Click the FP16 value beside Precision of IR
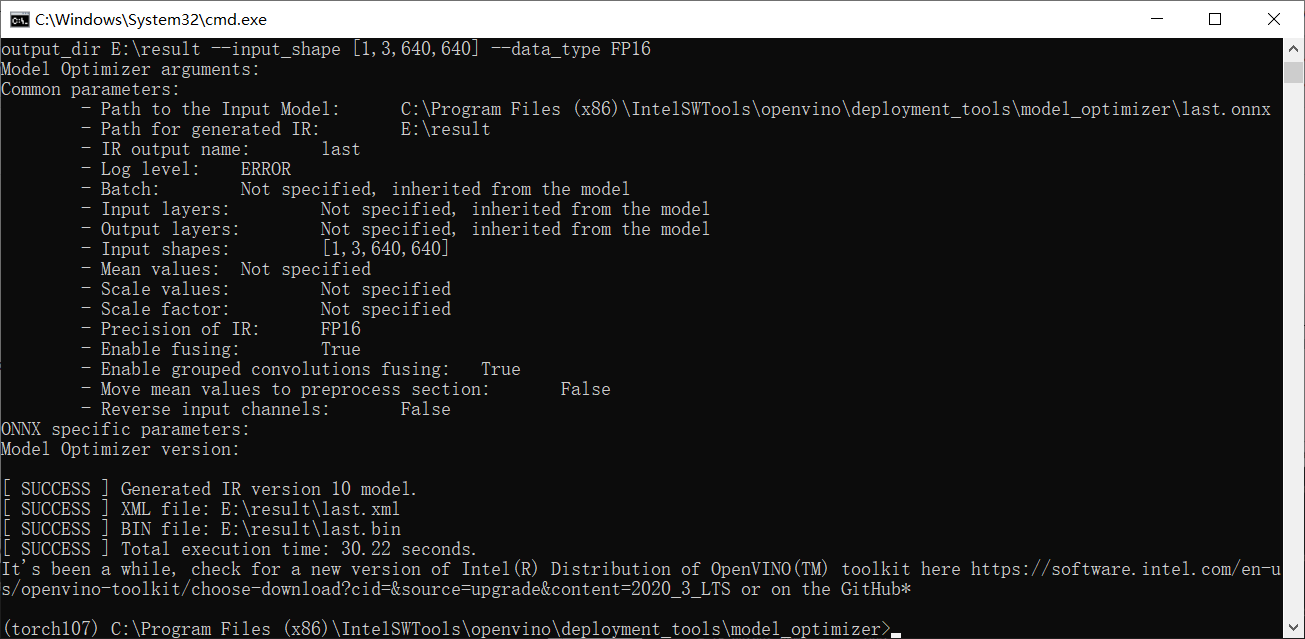This screenshot has height=639, width=1305. point(341,329)
